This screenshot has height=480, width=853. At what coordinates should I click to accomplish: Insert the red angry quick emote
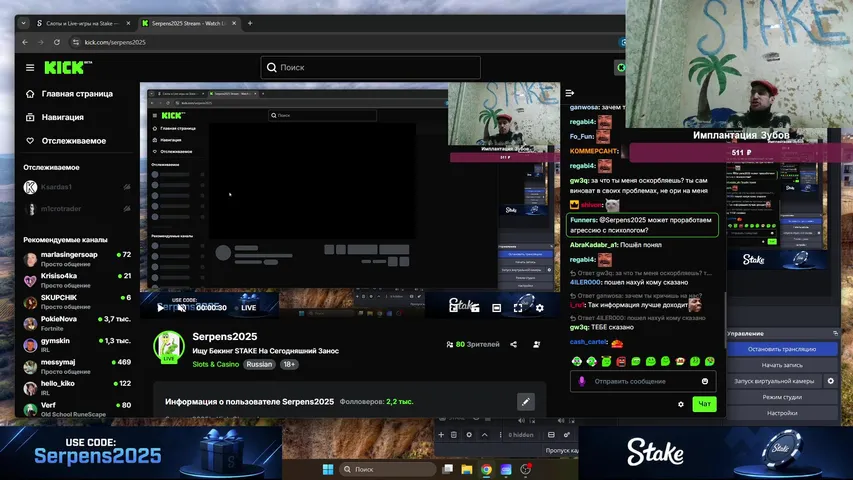pyautogui.click(x=621, y=361)
